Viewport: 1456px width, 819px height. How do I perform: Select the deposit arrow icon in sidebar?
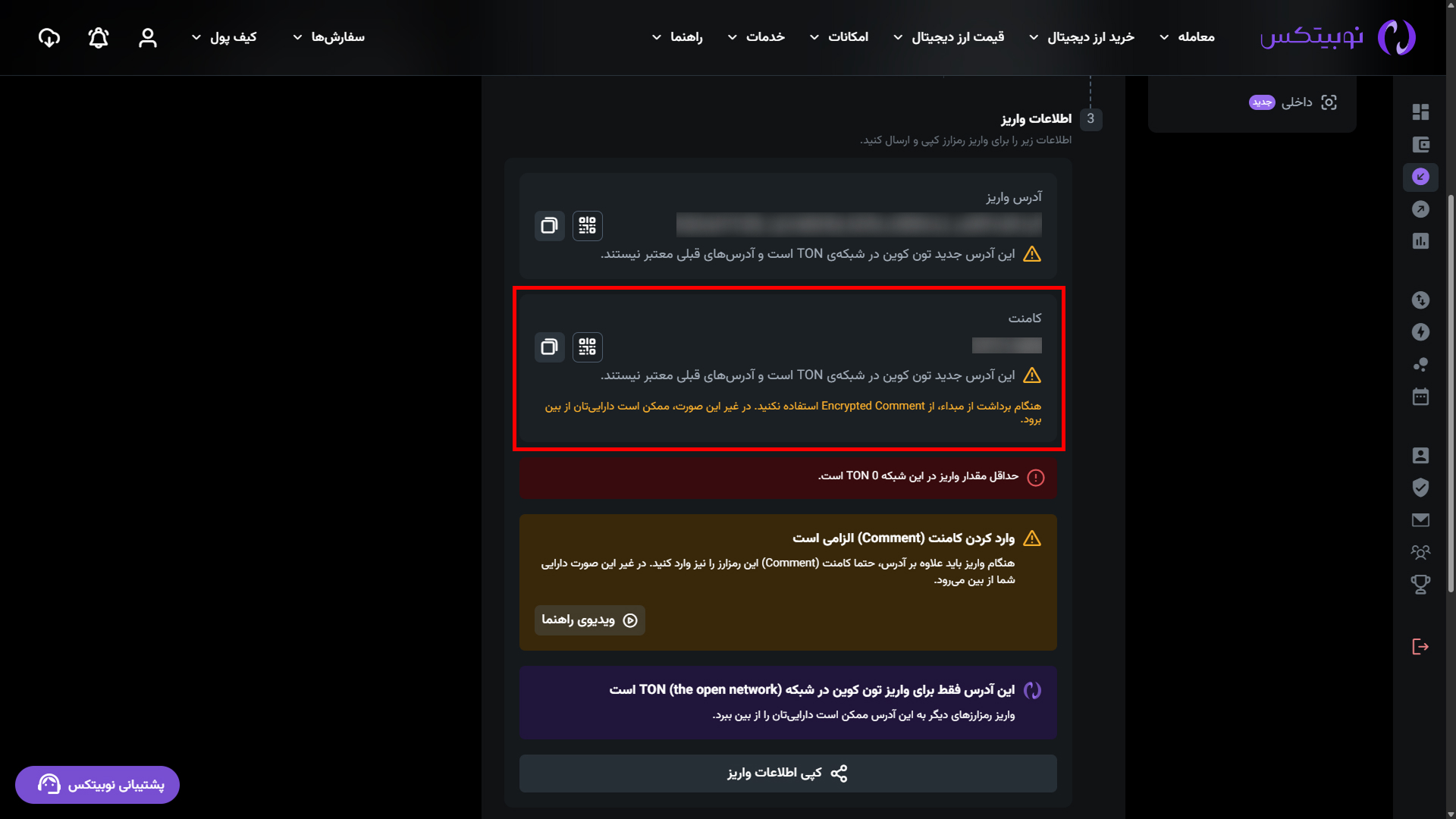1420,177
